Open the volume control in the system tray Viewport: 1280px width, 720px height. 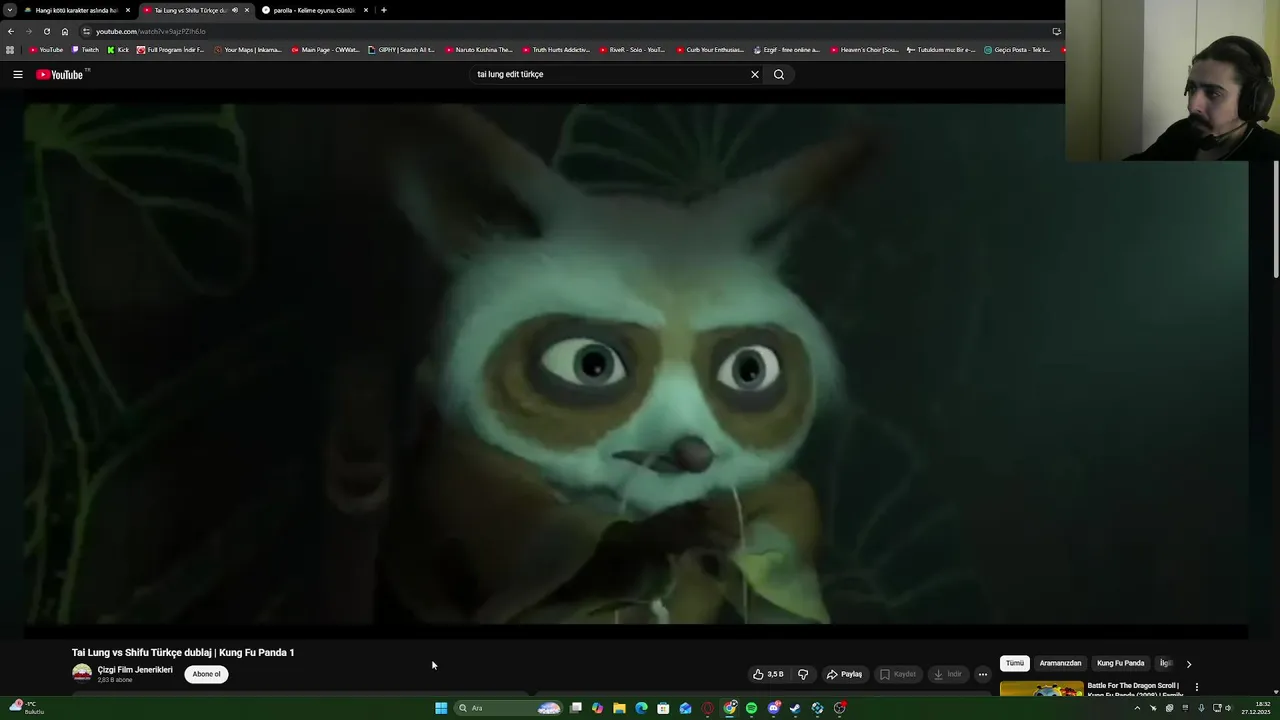1228,708
